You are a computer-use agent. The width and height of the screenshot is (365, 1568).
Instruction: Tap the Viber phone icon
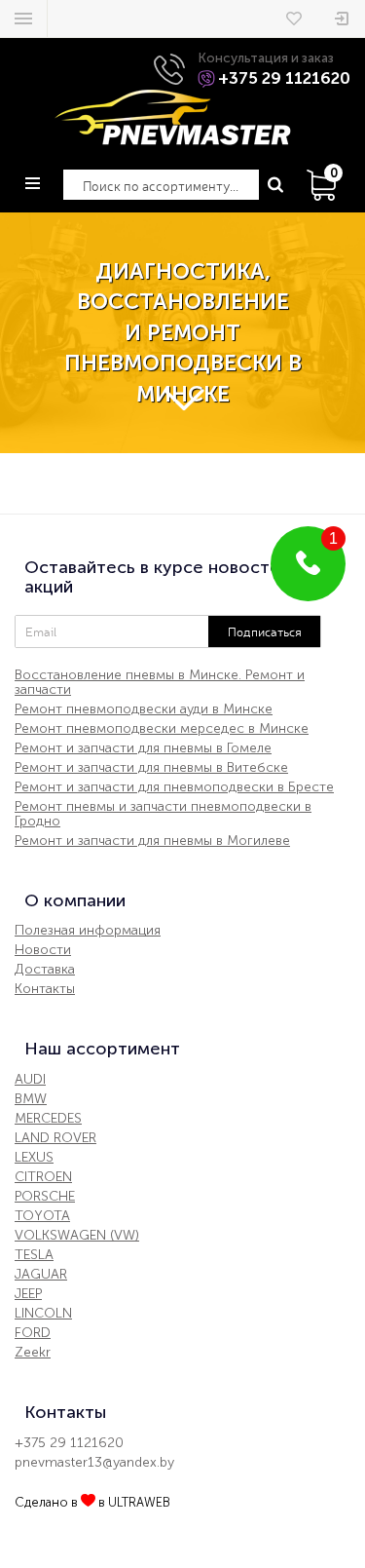tap(206, 78)
